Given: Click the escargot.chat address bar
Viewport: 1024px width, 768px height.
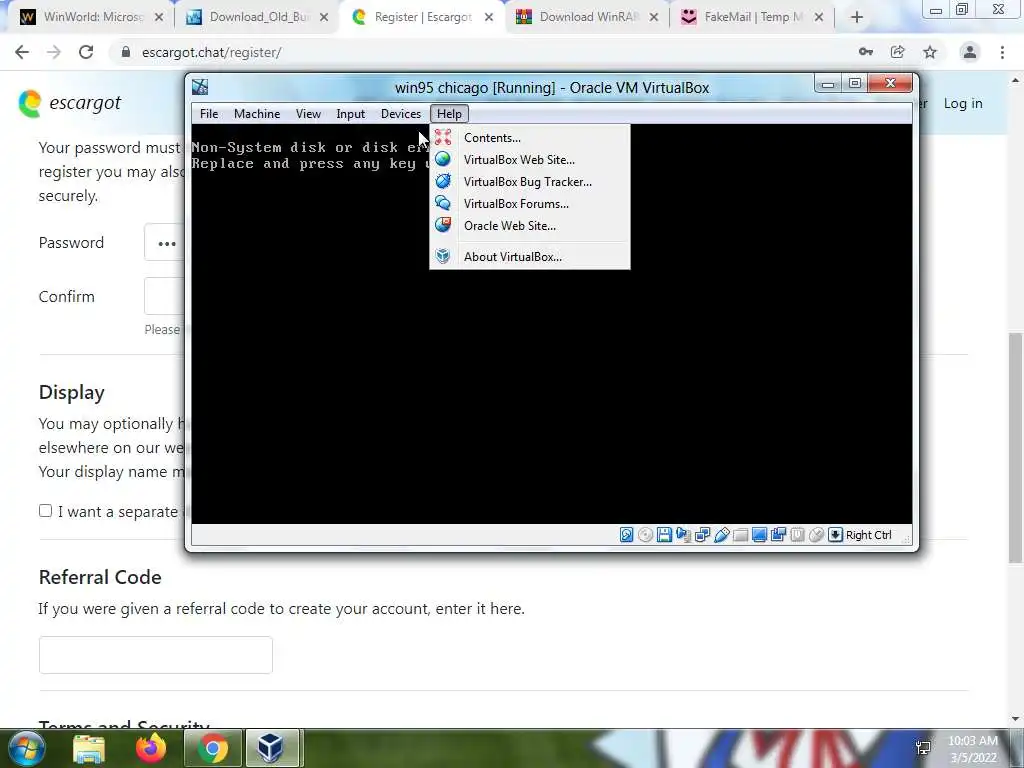Looking at the screenshot, I should [483, 52].
